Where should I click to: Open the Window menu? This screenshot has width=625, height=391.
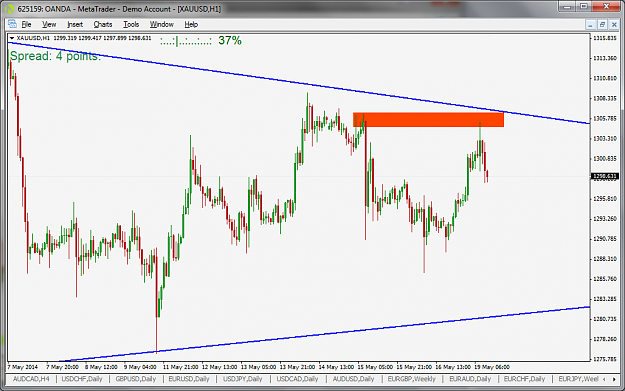coord(161,24)
